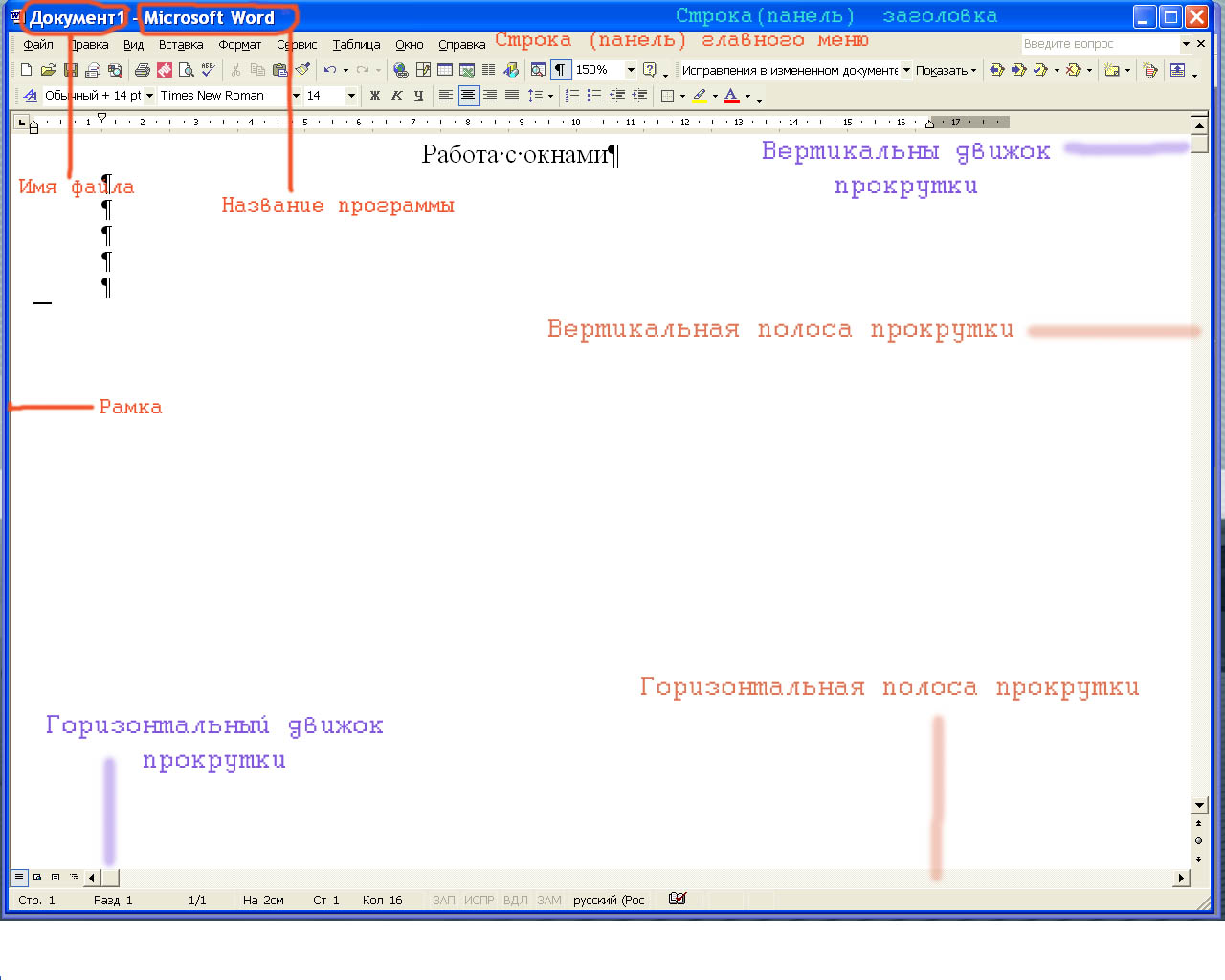Apply red font color A
The width and height of the screenshot is (1225, 980).
click(x=732, y=96)
